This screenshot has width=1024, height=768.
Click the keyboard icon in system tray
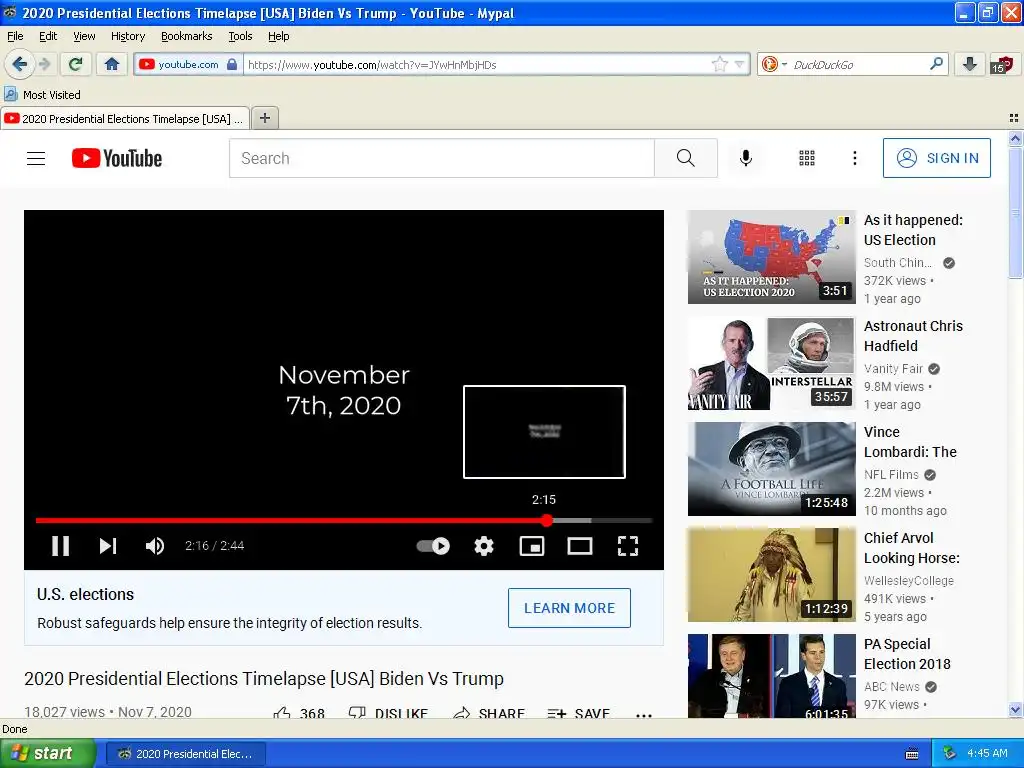click(x=912, y=754)
